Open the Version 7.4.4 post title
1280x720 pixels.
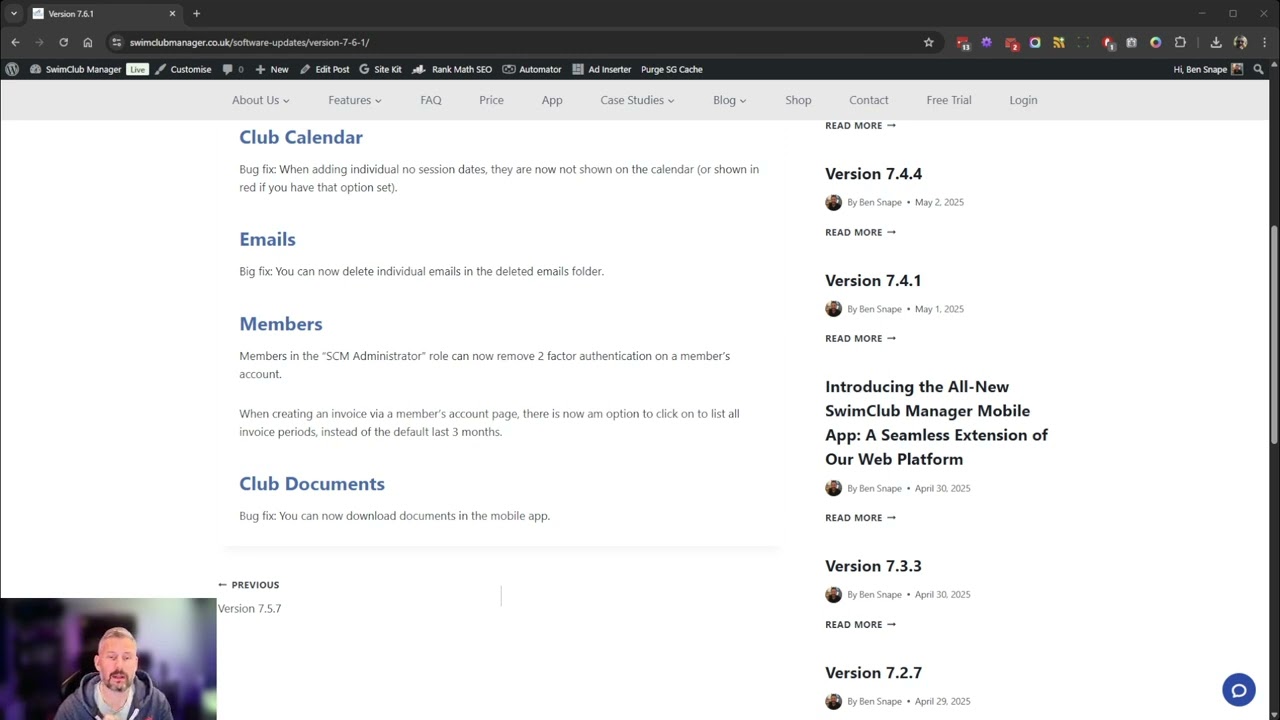click(873, 174)
